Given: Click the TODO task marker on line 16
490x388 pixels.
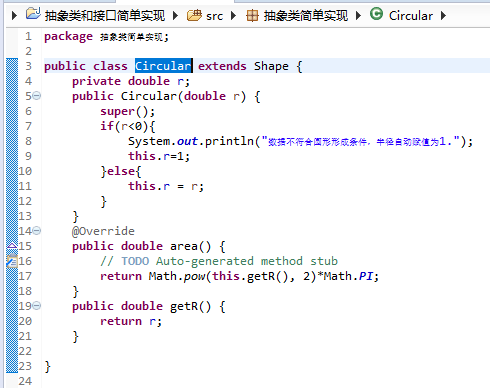Looking at the screenshot, I should pyautogui.click(x=12, y=261).
